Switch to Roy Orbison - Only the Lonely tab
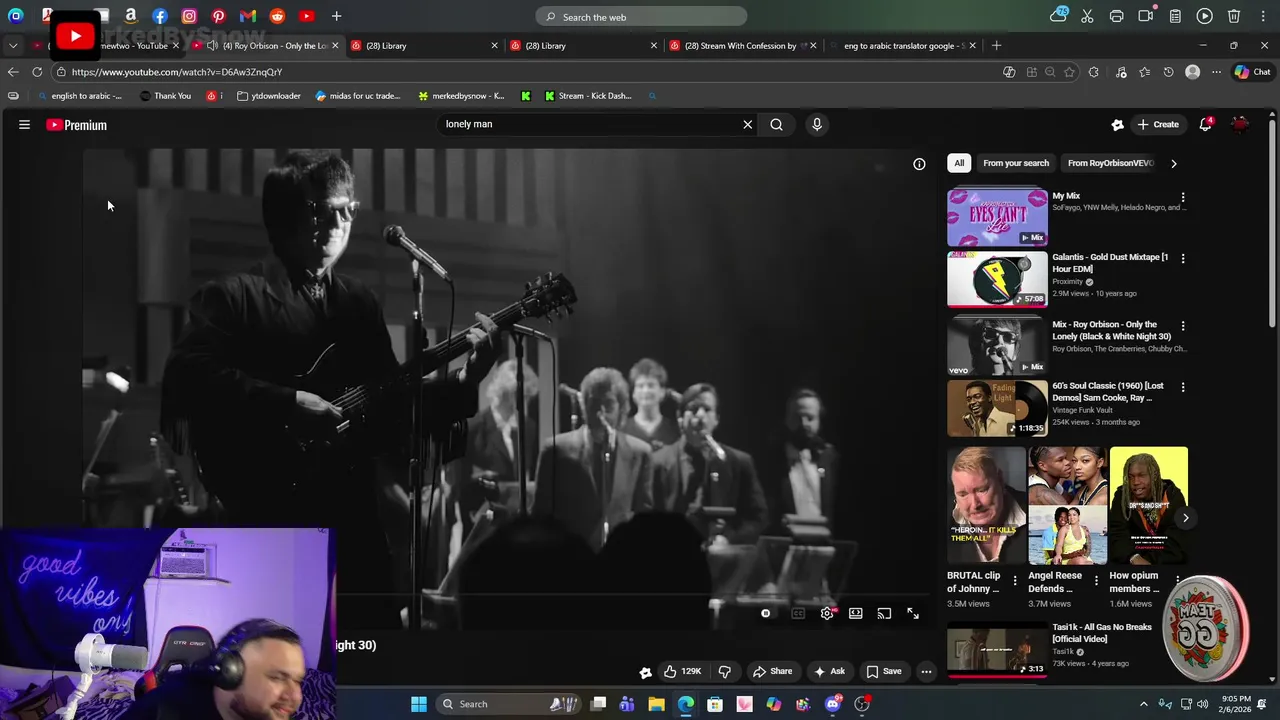The image size is (1280, 720). [x=267, y=46]
